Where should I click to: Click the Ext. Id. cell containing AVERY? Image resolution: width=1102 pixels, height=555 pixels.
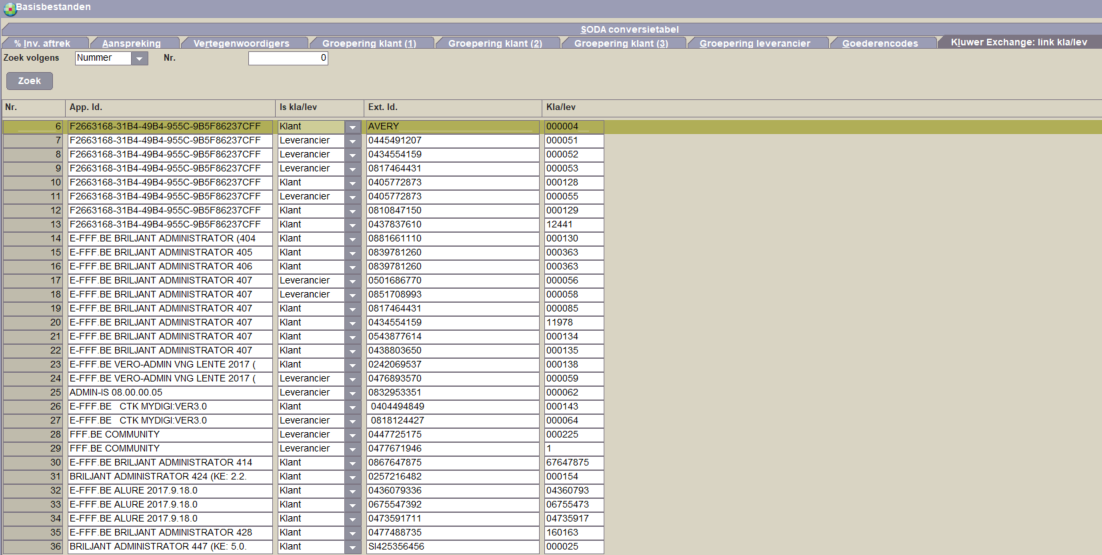coord(452,127)
